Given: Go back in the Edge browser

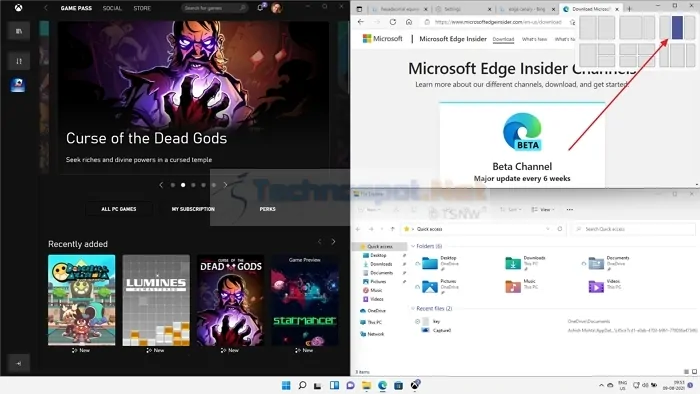Looking at the screenshot, I should click(361, 22).
